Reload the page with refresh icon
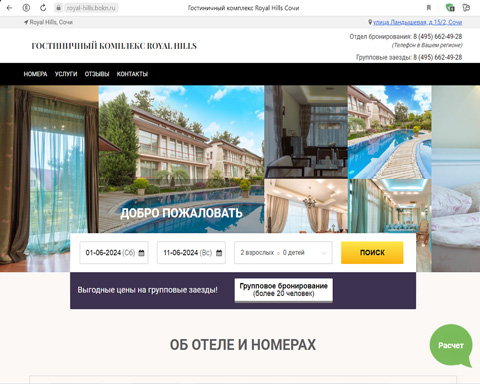 43,8
